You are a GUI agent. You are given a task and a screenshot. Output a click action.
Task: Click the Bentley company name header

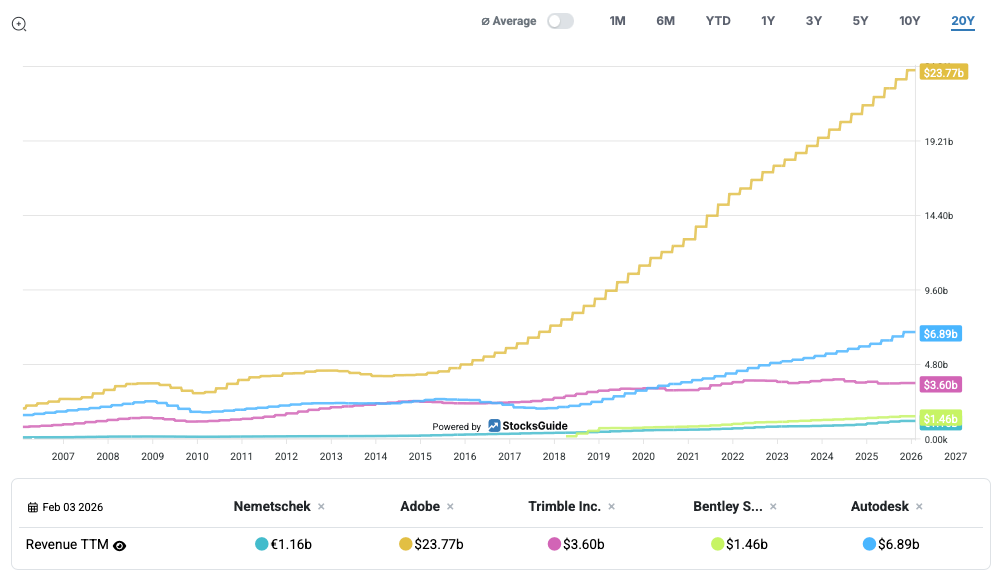727,507
